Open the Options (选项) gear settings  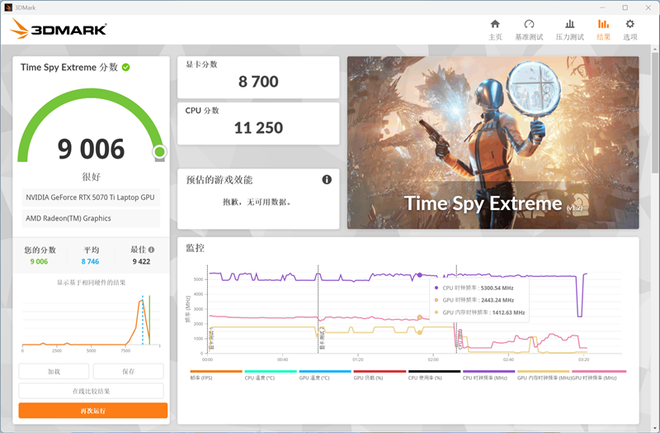point(630,29)
